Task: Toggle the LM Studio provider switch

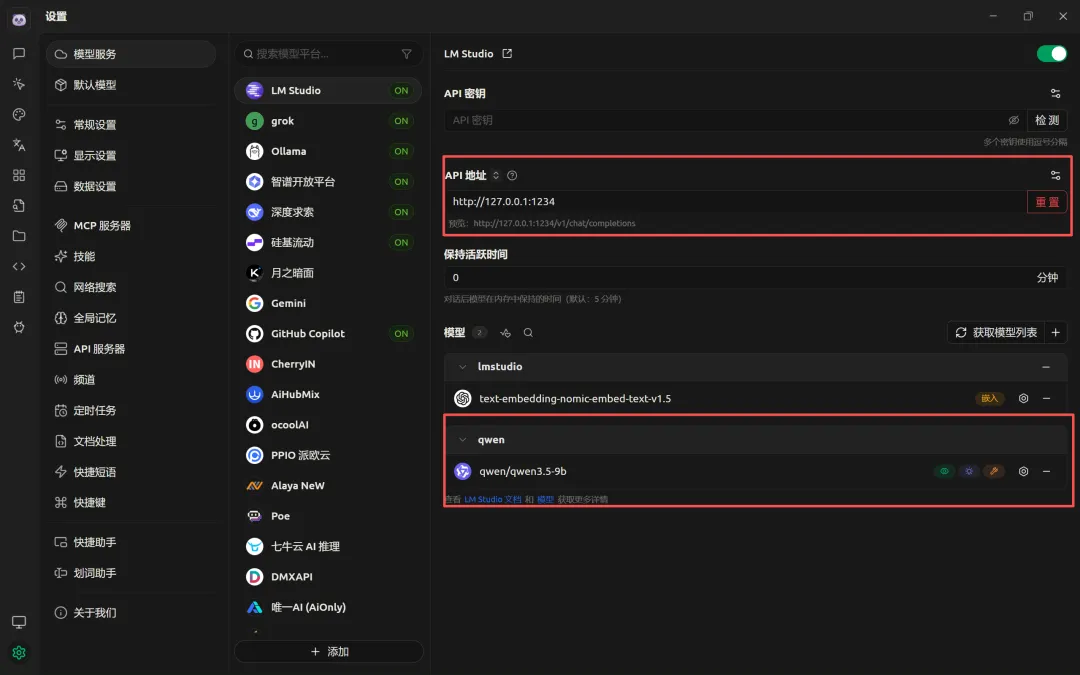Action: click(1051, 54)
